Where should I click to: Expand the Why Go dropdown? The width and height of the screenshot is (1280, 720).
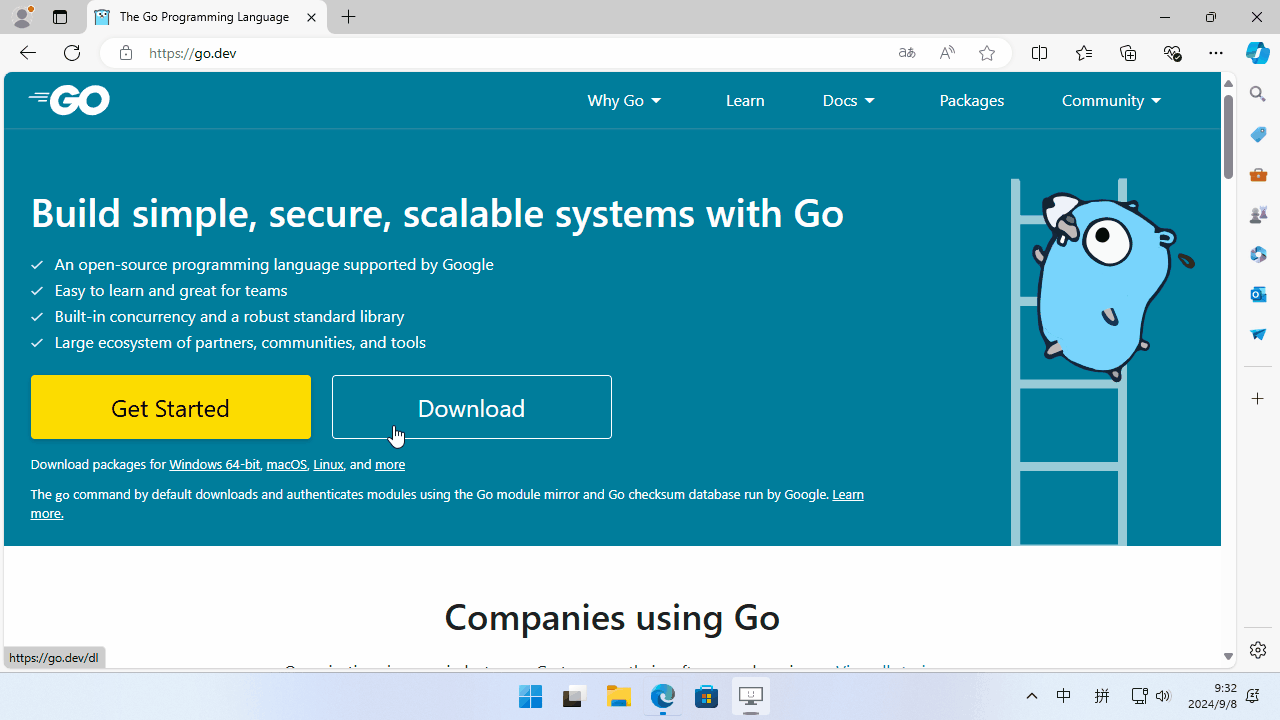pyautogui.click(x=624, y=100)
